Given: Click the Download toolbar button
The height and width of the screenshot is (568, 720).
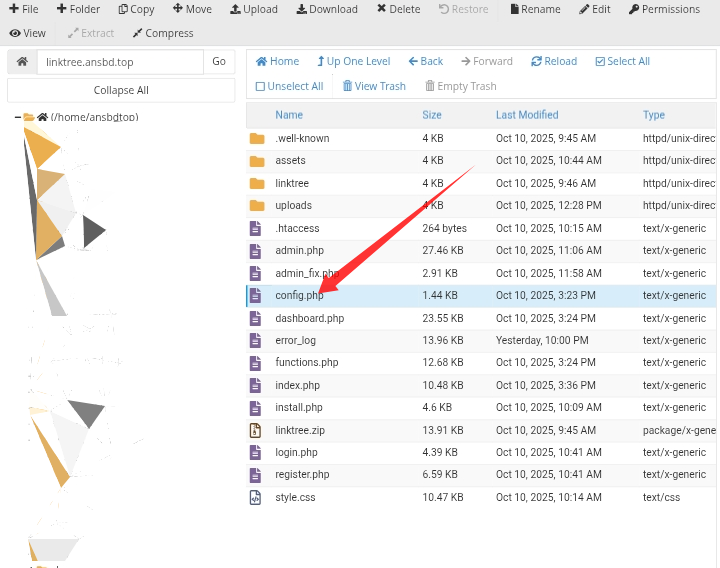Looking at the screenshot, I should [326, 9].
